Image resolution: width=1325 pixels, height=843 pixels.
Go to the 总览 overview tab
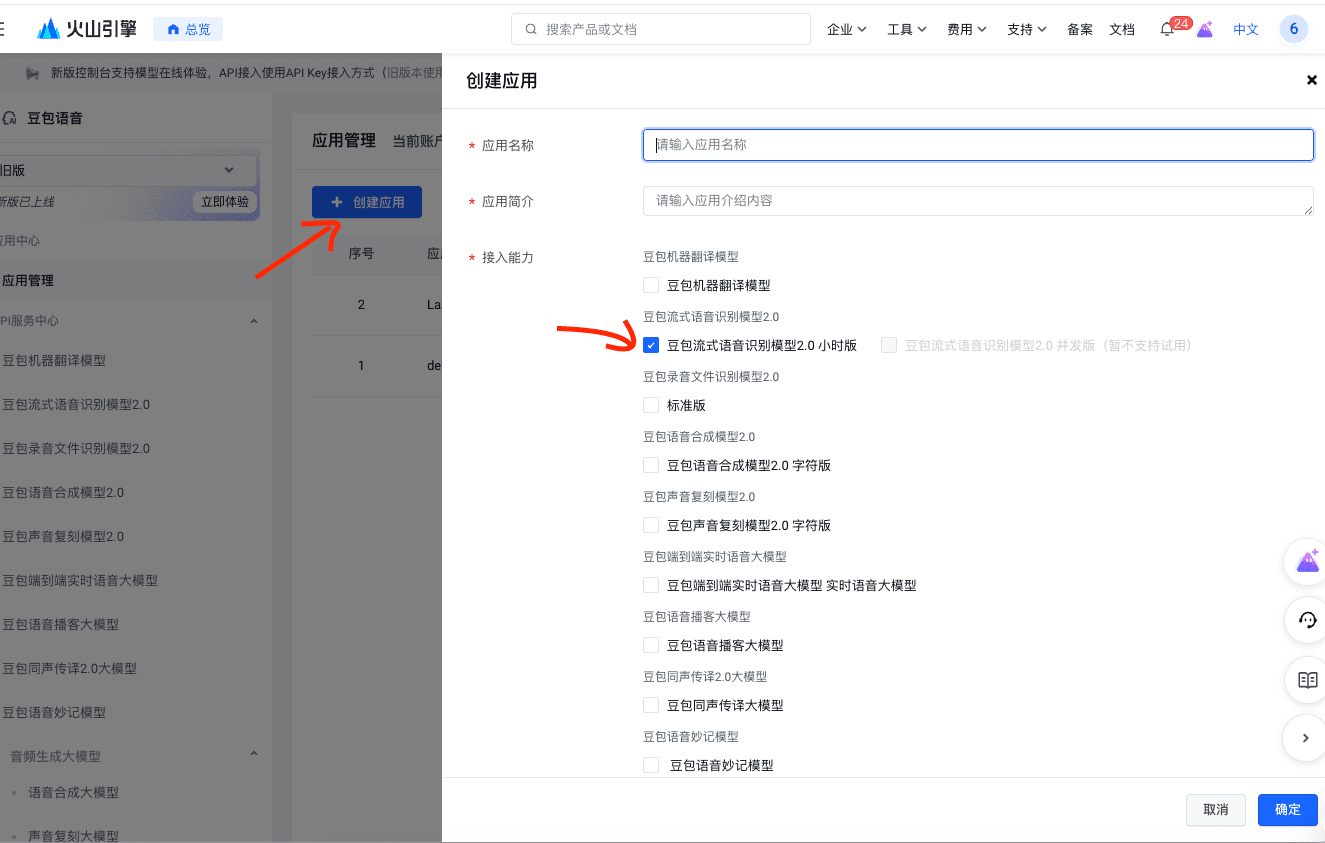pos(188,29)
